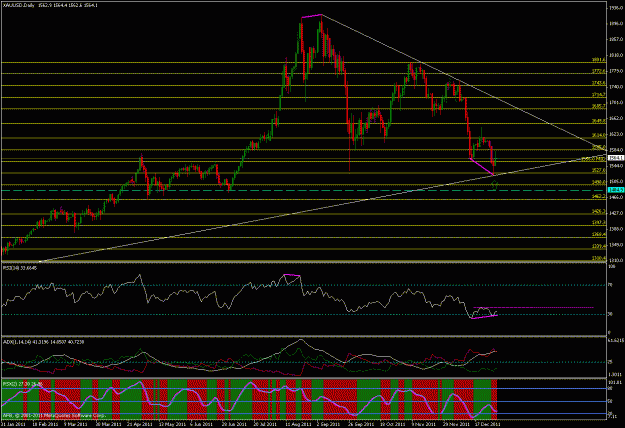
Task: Click the 1740.0 price scale value
Action: [615, 87]
